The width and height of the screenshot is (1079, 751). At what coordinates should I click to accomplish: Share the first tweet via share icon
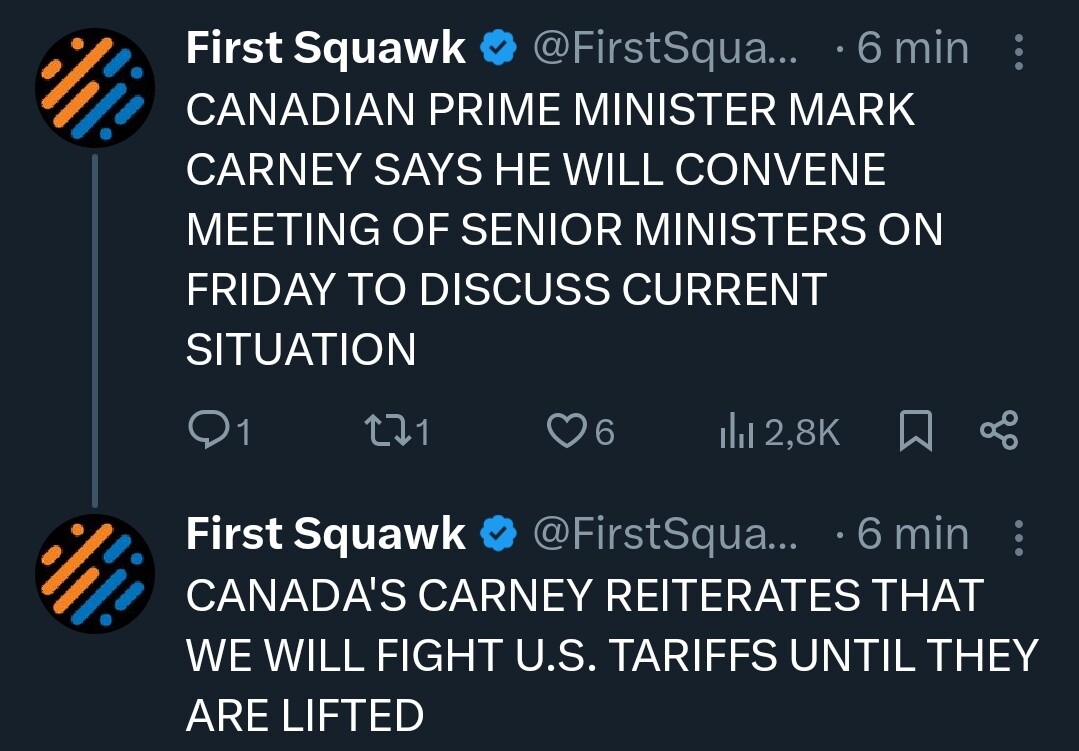[998, 430]
